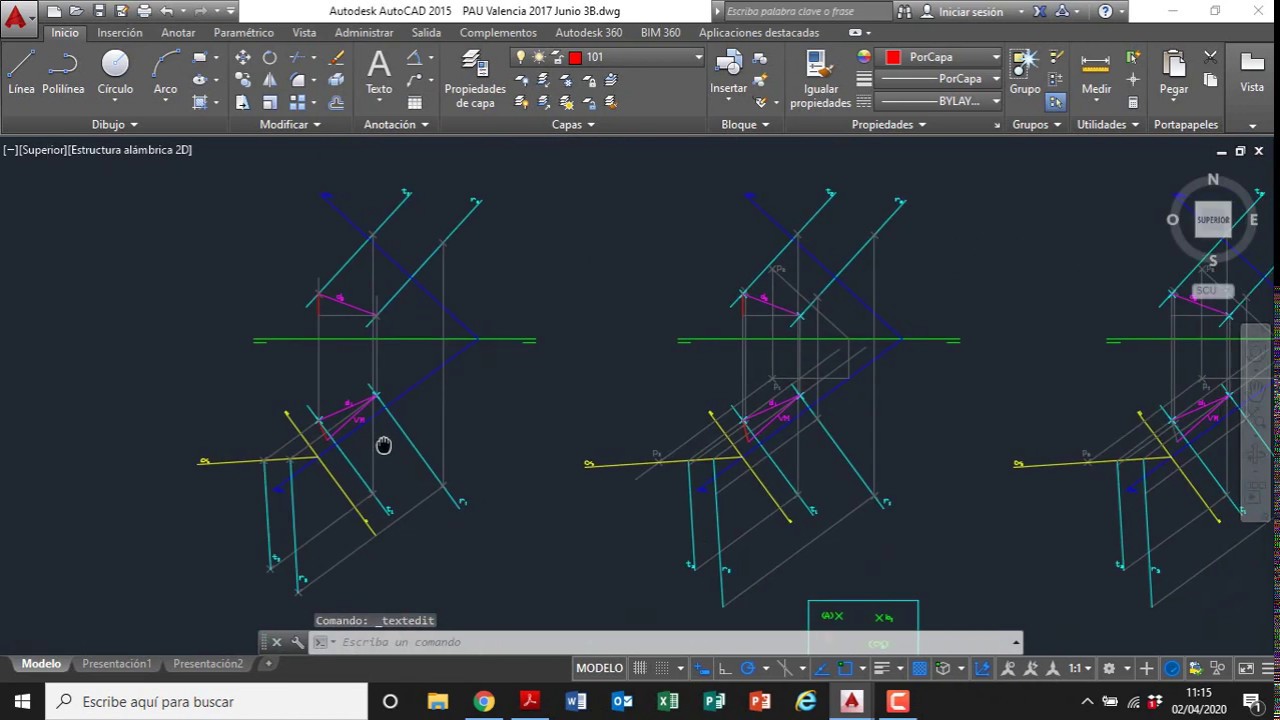Screen dimensions: 1280x720
Task: Click the Pegar clipboard button
Action: coord(1174,72)
